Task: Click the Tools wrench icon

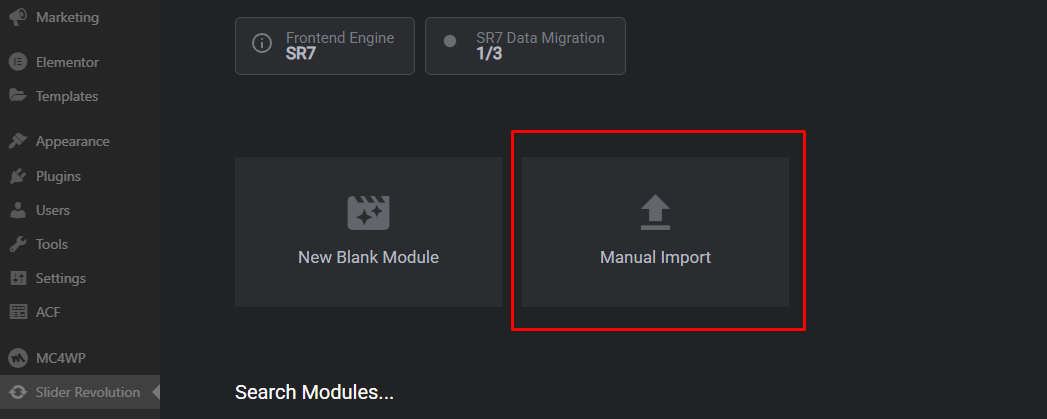Action: 17,244
